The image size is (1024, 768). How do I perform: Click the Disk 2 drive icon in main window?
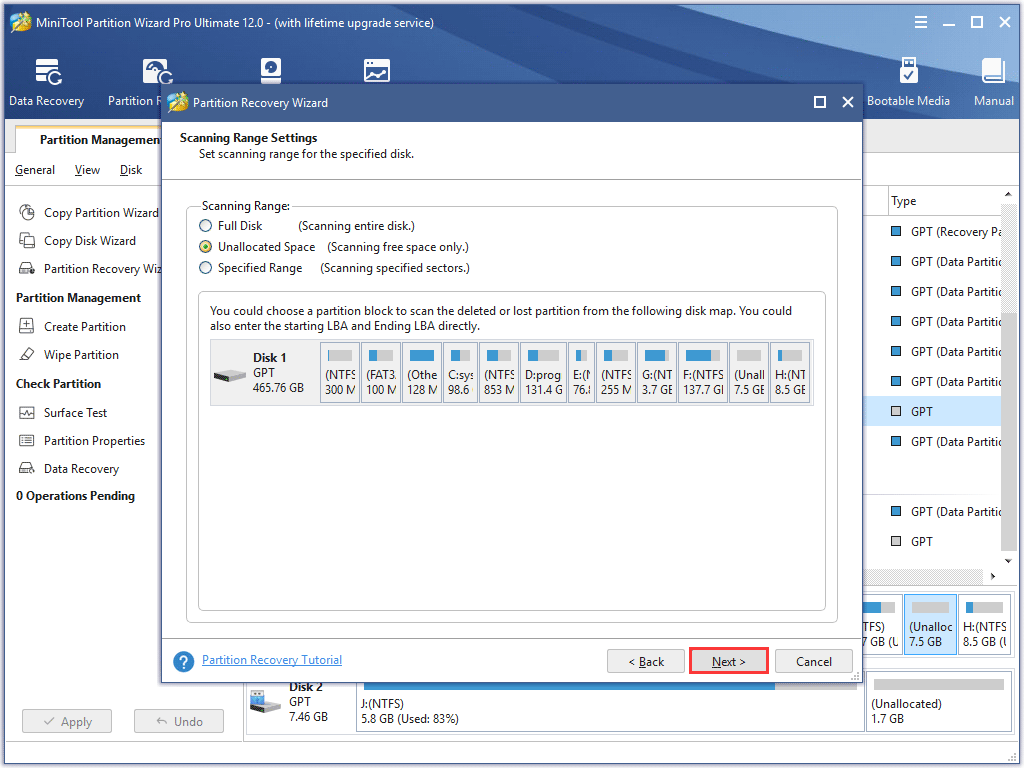(x=265, y=702)
